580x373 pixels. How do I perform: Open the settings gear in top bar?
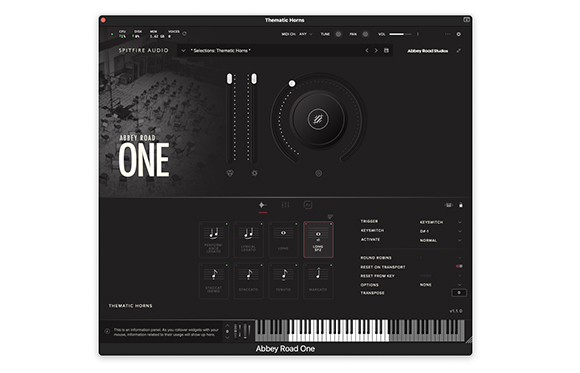(x=459, y=34)
